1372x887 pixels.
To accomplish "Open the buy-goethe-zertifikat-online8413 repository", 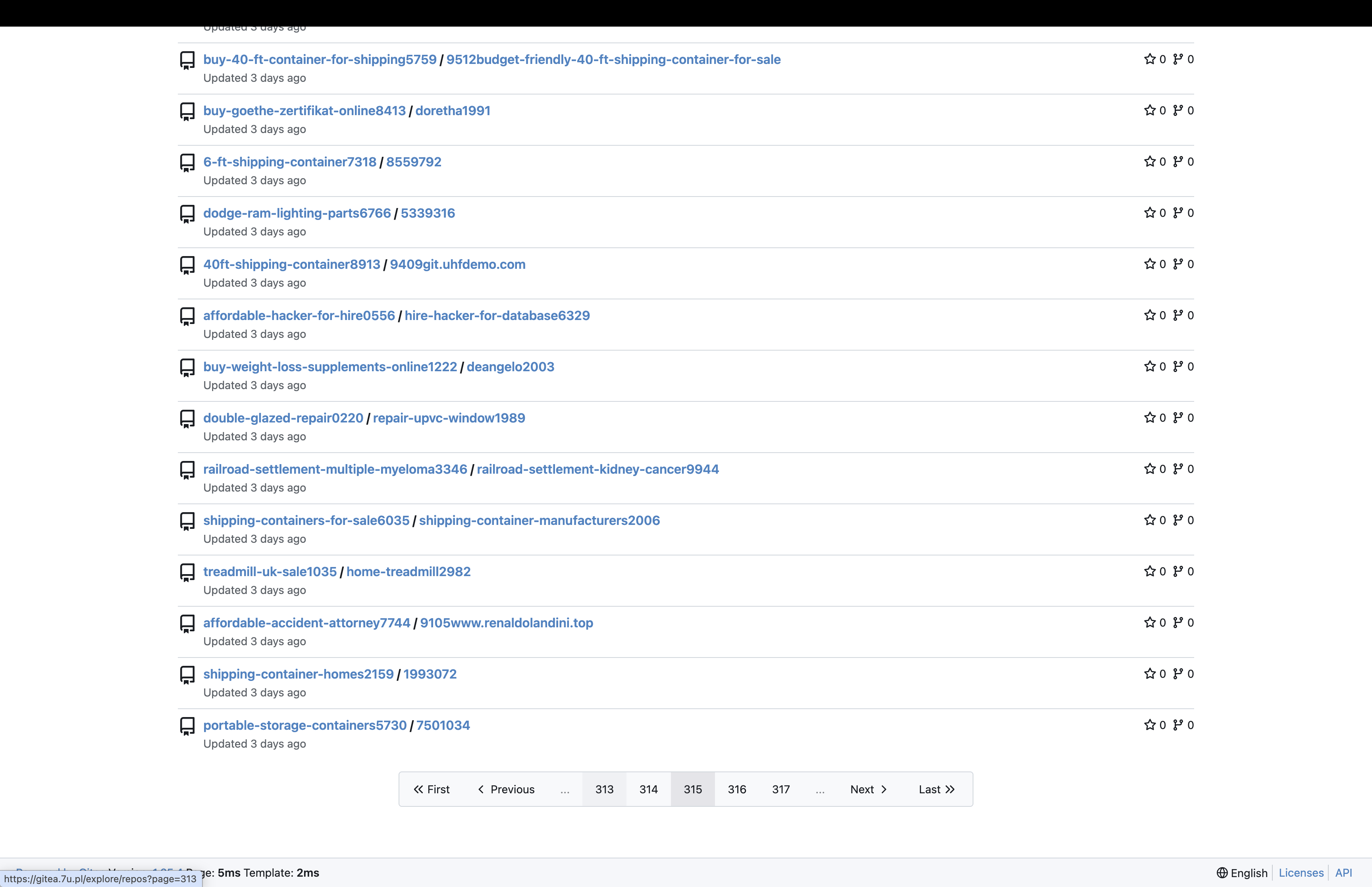I will tap(304, 111).
